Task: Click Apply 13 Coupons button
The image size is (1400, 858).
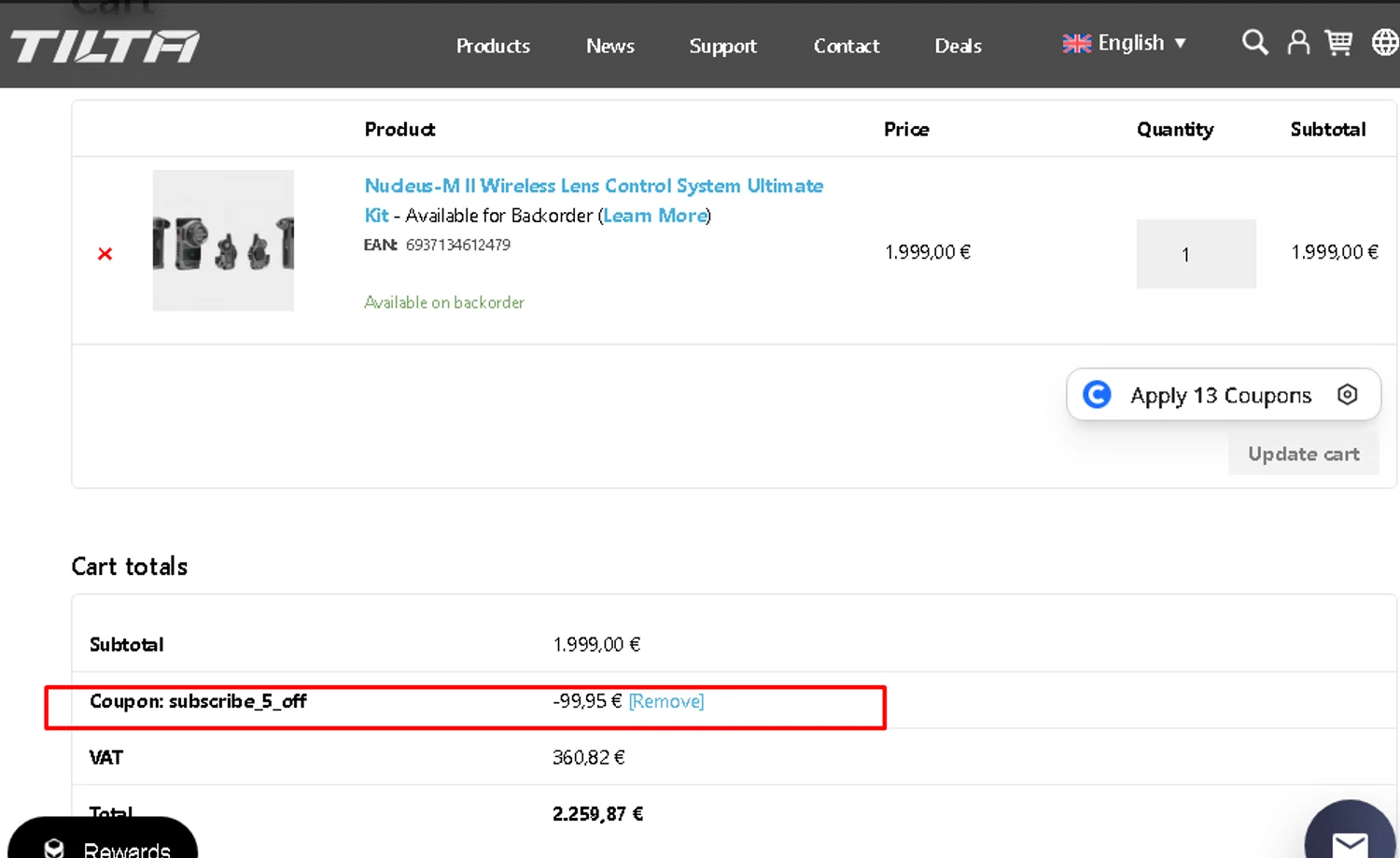Action: tap(1223, 395)
